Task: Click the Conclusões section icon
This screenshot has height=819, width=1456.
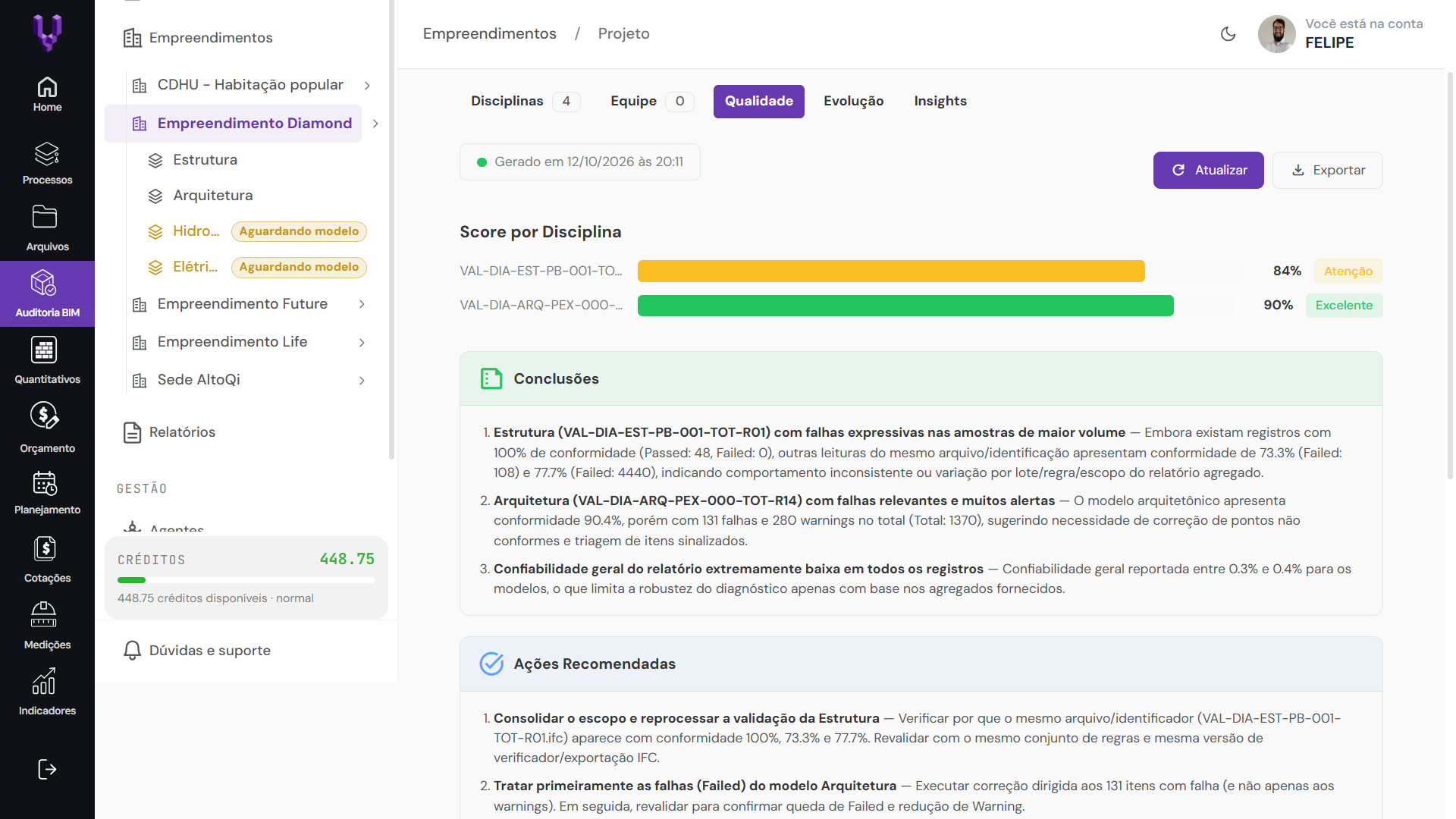Action: coord(491,378)
